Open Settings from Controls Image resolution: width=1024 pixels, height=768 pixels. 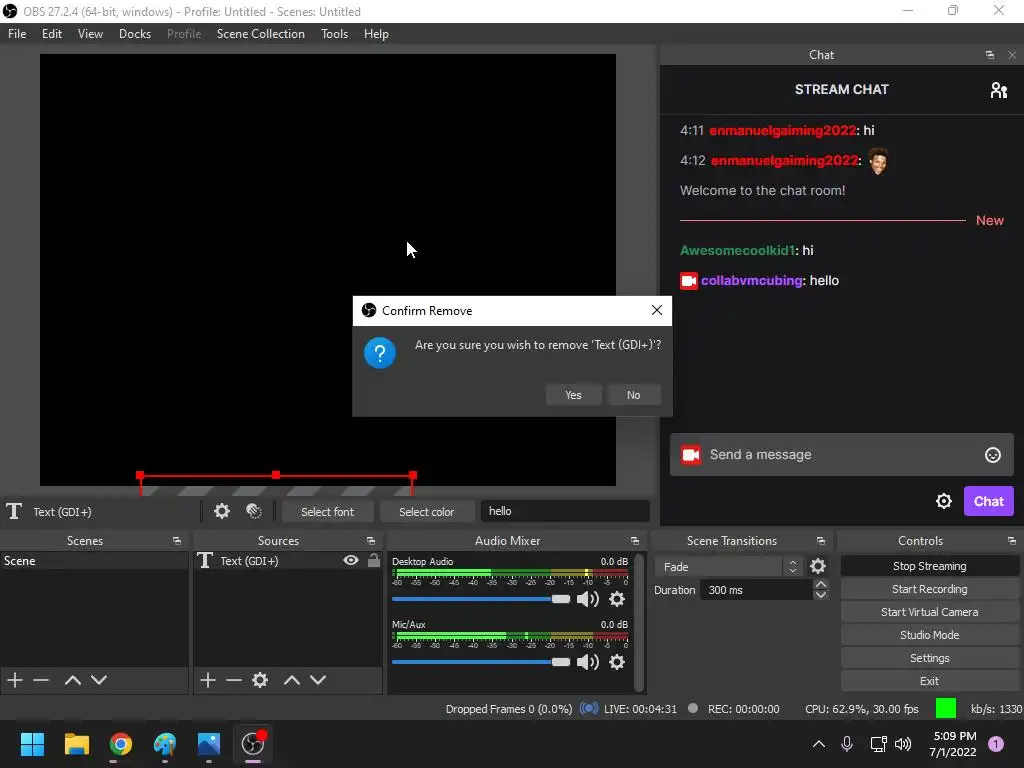[929, 658]
